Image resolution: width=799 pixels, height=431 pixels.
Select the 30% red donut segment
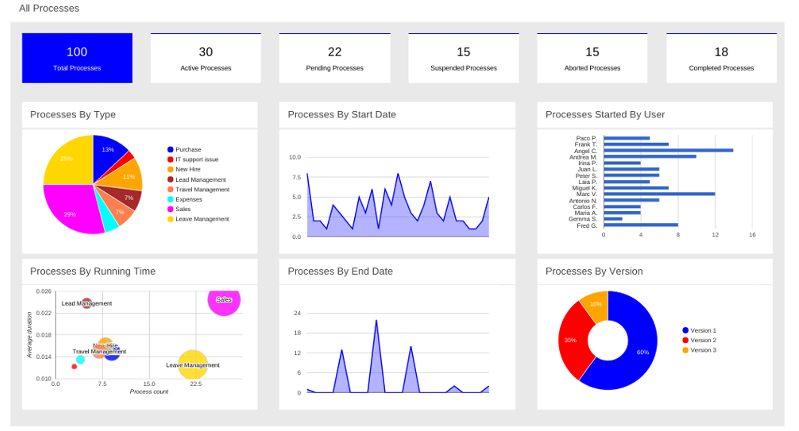click(573, 341)
